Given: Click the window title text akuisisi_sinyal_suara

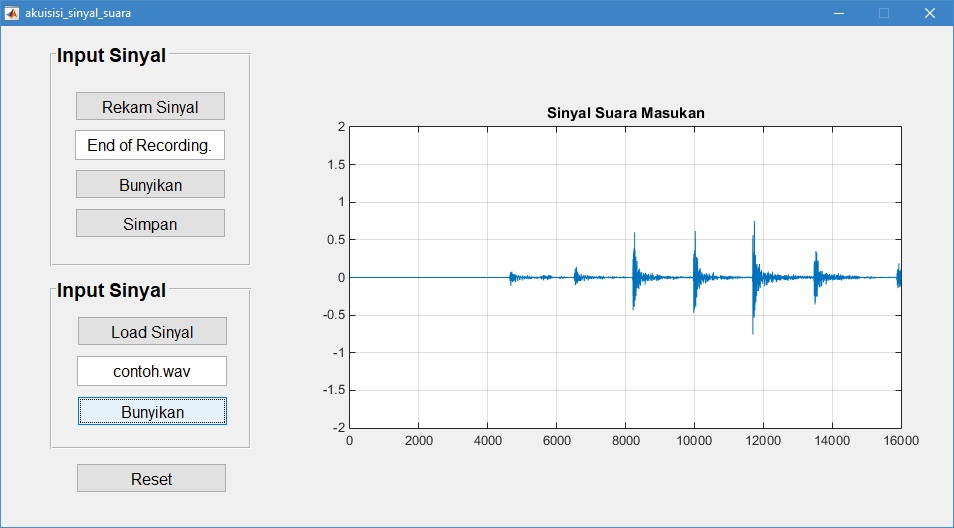Looking at the screenshot, I should pos(77,13).
